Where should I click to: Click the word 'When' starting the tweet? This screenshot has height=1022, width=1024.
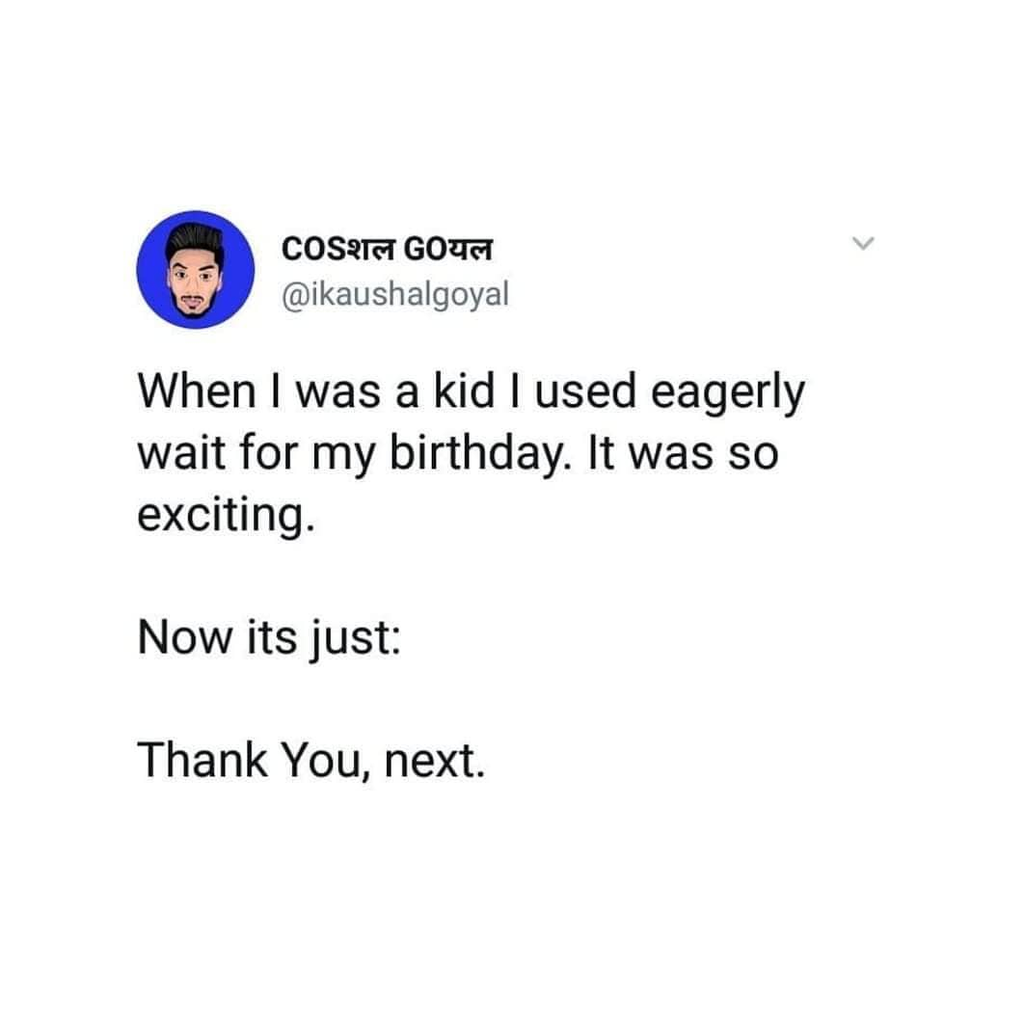197,391
